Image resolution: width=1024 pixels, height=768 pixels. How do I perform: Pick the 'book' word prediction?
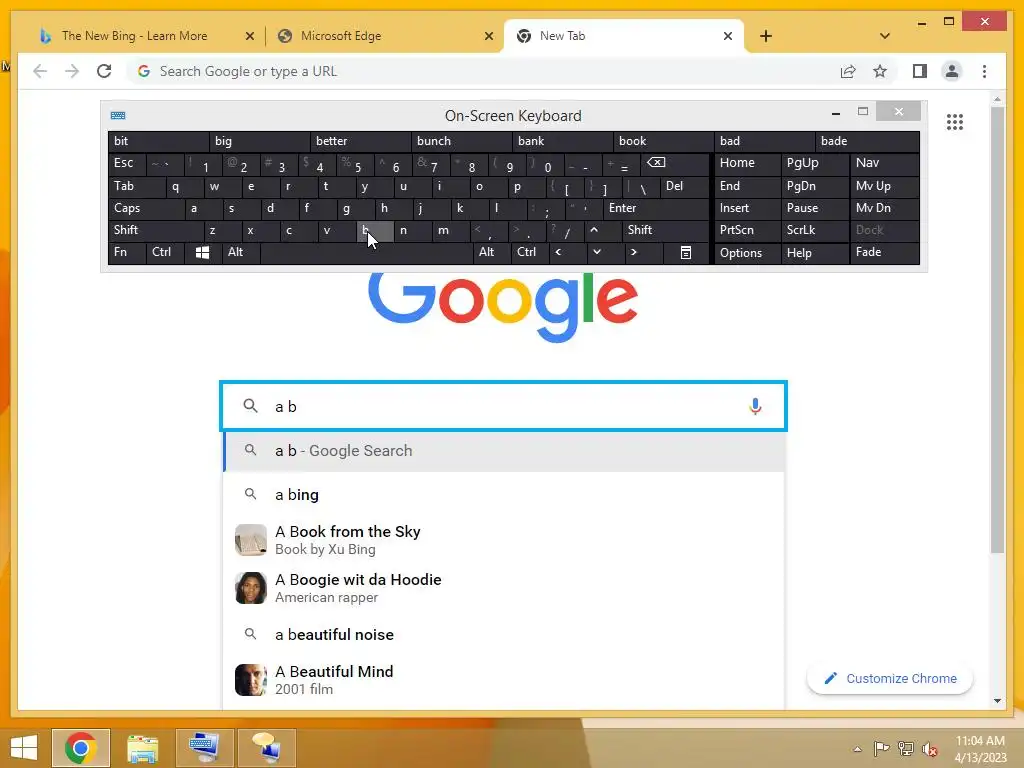(664, 141)
